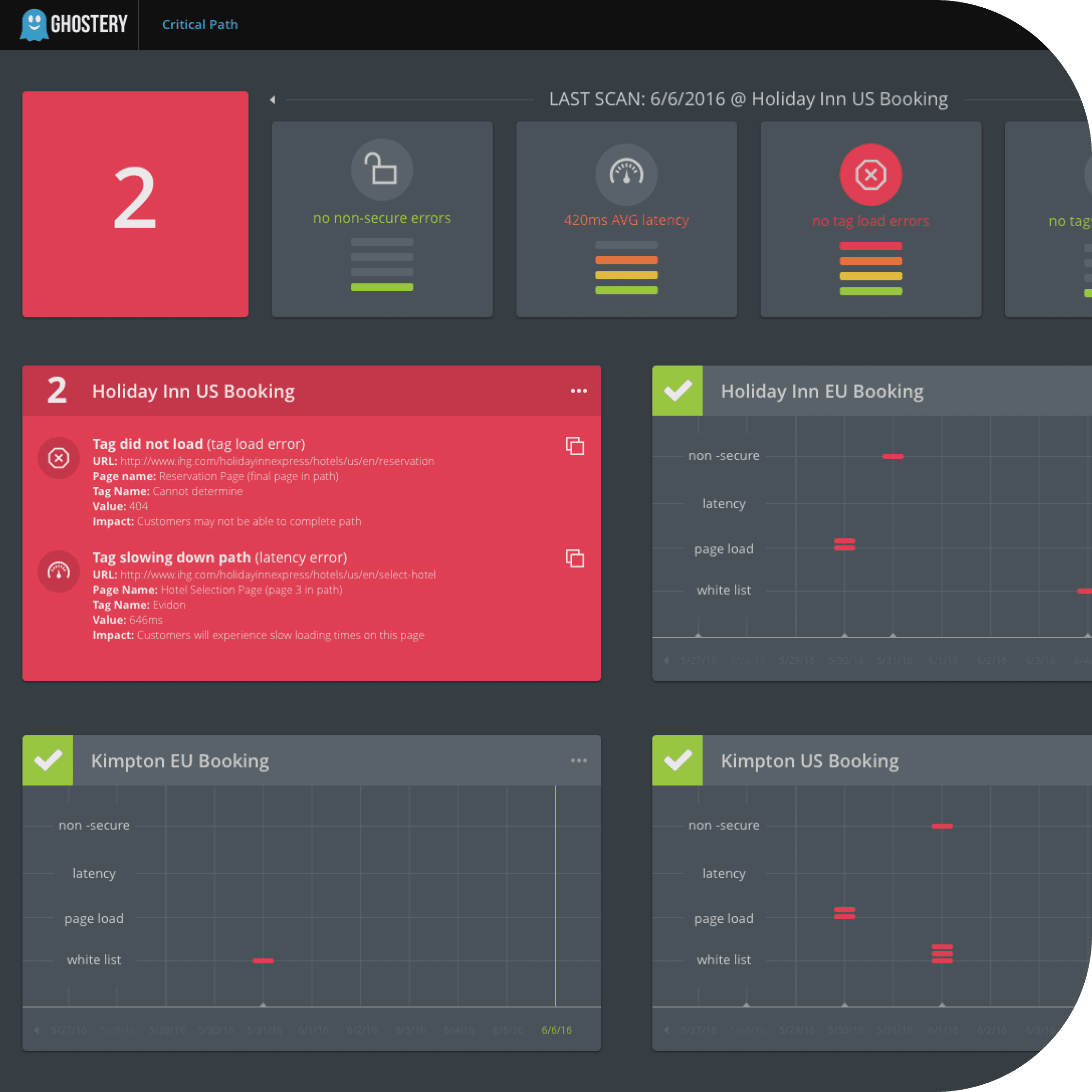Click the Holiday Inn US Booking panel title
Screen dimensions: 1092x1092
click(193, 391)
